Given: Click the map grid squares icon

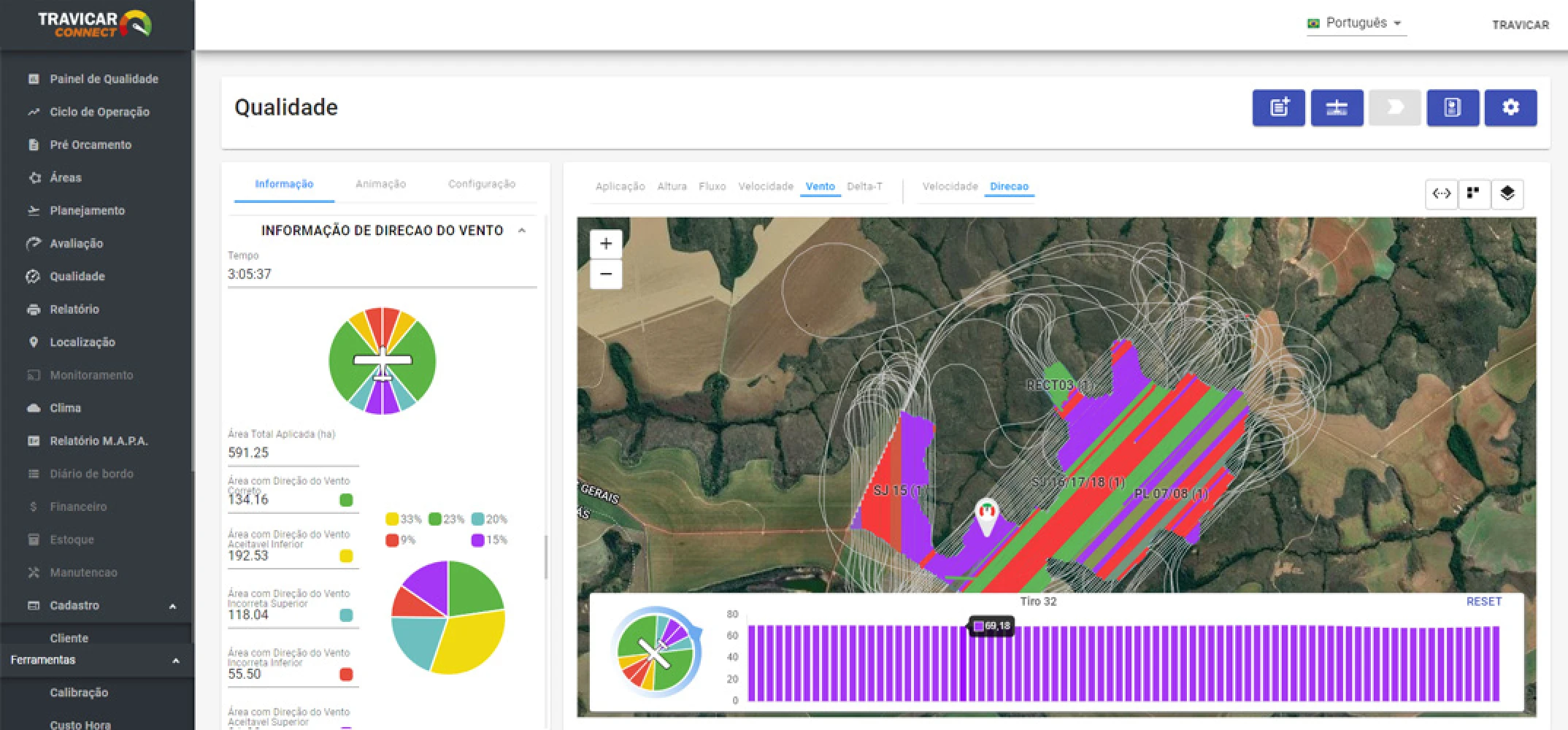Looking at the screenshot, I should click(x=1473, y=193).
